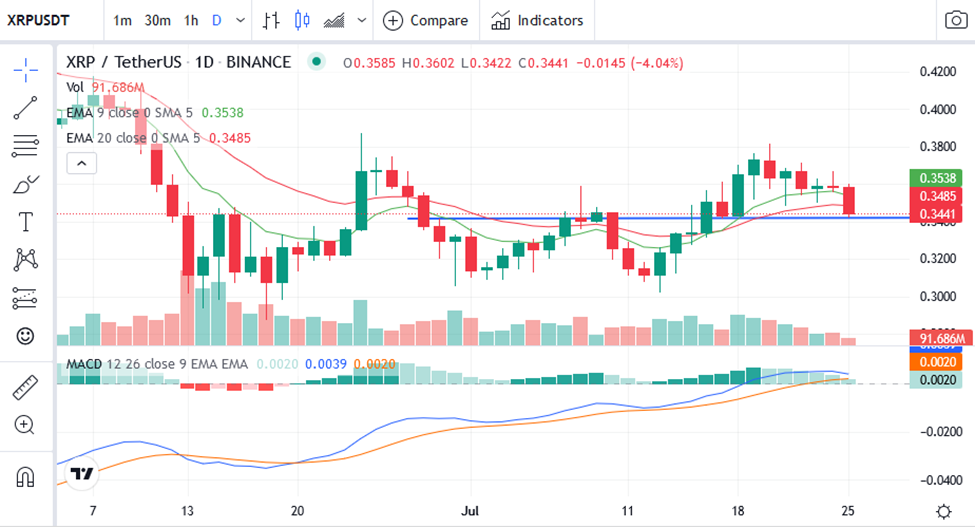
Task: Open chart settings gear icon
Action: [x=944, y=511]
